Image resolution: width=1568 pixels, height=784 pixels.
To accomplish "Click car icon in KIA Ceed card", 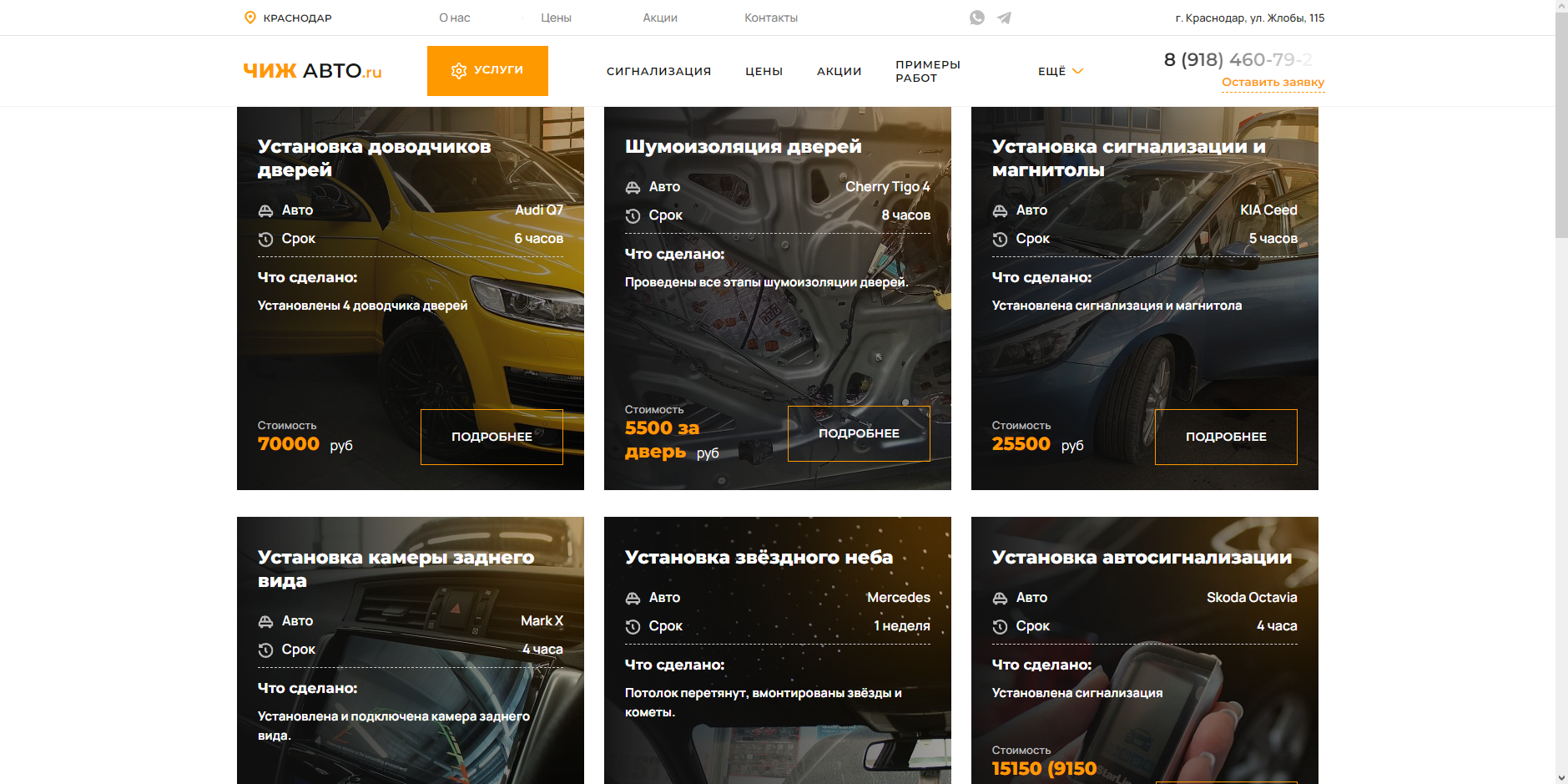I will tap(1000, 210).
